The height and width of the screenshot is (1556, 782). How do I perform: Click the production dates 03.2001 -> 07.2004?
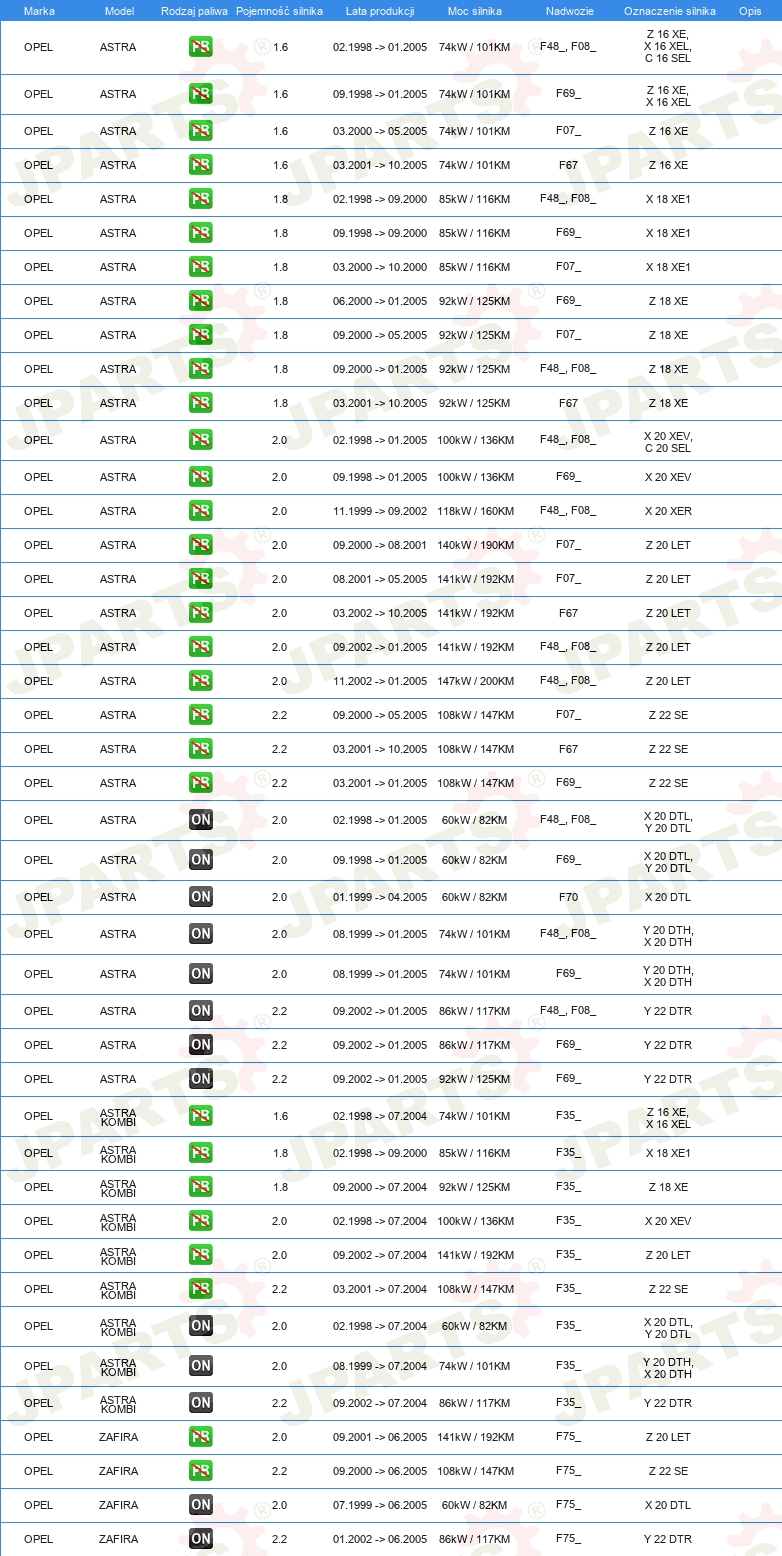[x=380, y=1289]
